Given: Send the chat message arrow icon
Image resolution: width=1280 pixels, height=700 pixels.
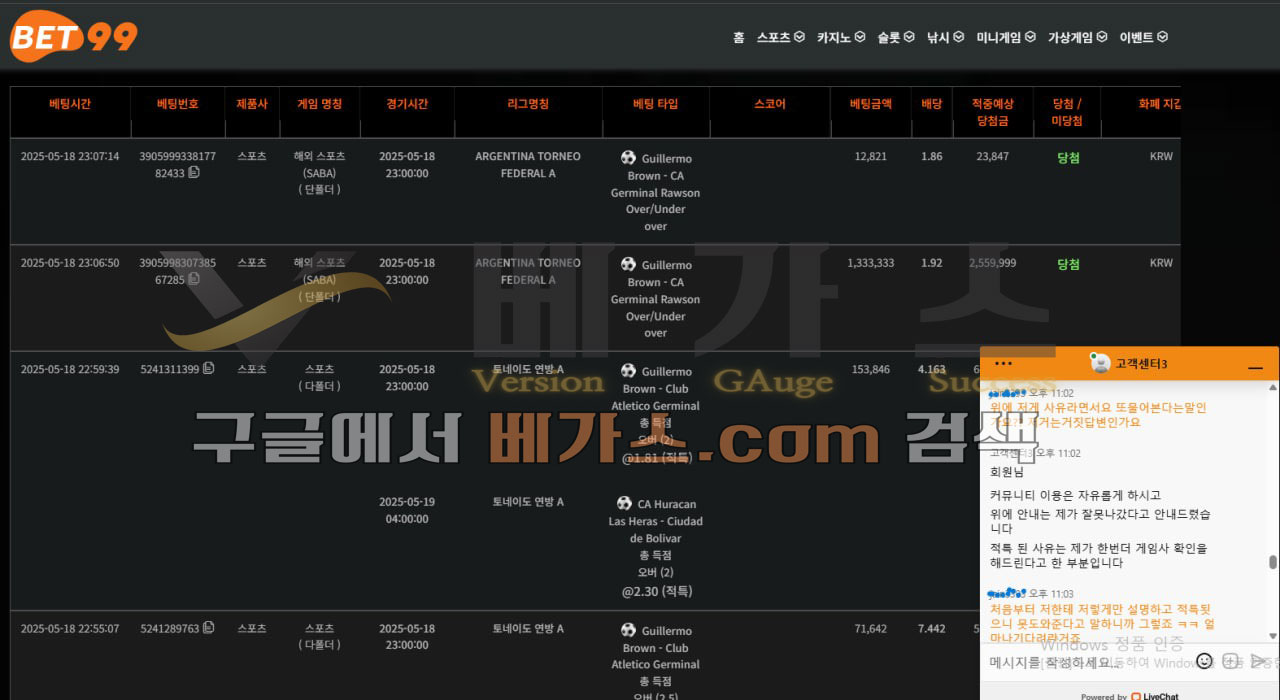Looking at the screenshot, I should [x=1259, y=661].
